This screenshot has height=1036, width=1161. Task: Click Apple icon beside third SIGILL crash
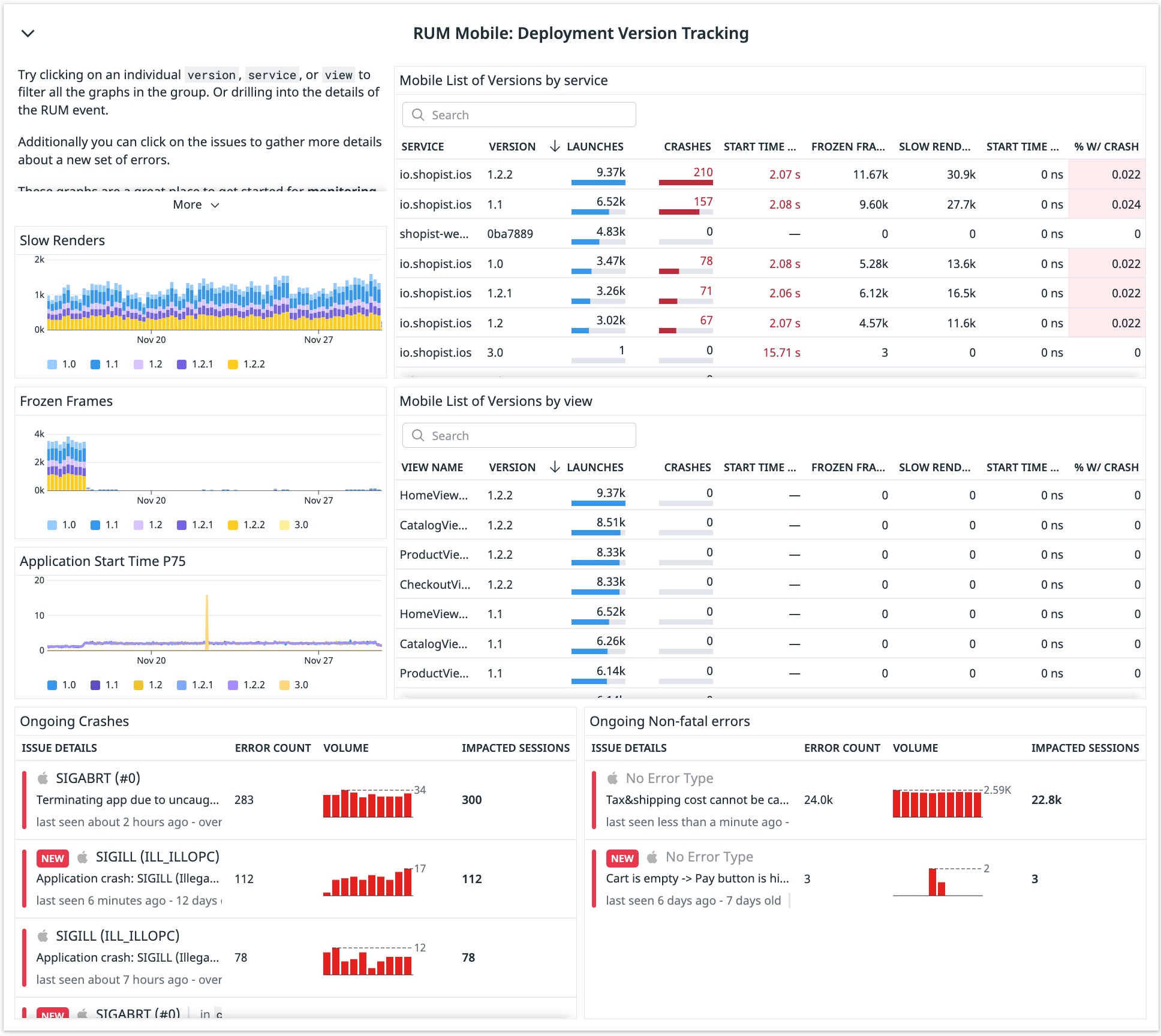point(43,936)
